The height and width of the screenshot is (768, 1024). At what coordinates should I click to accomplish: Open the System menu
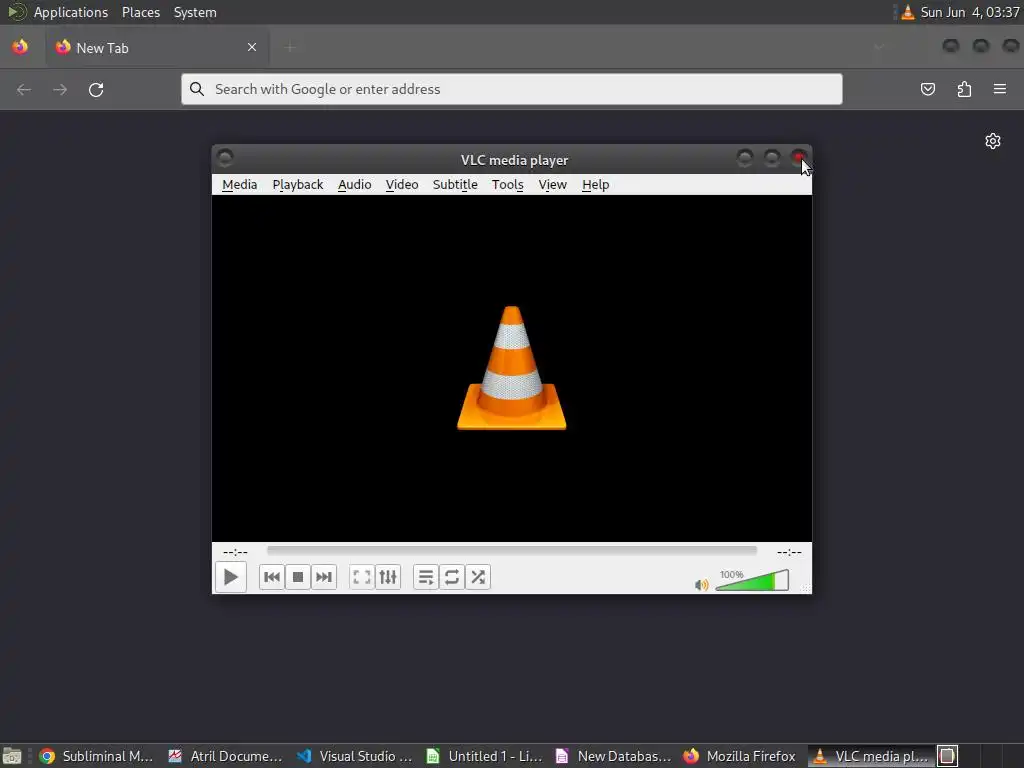[195, 12]
